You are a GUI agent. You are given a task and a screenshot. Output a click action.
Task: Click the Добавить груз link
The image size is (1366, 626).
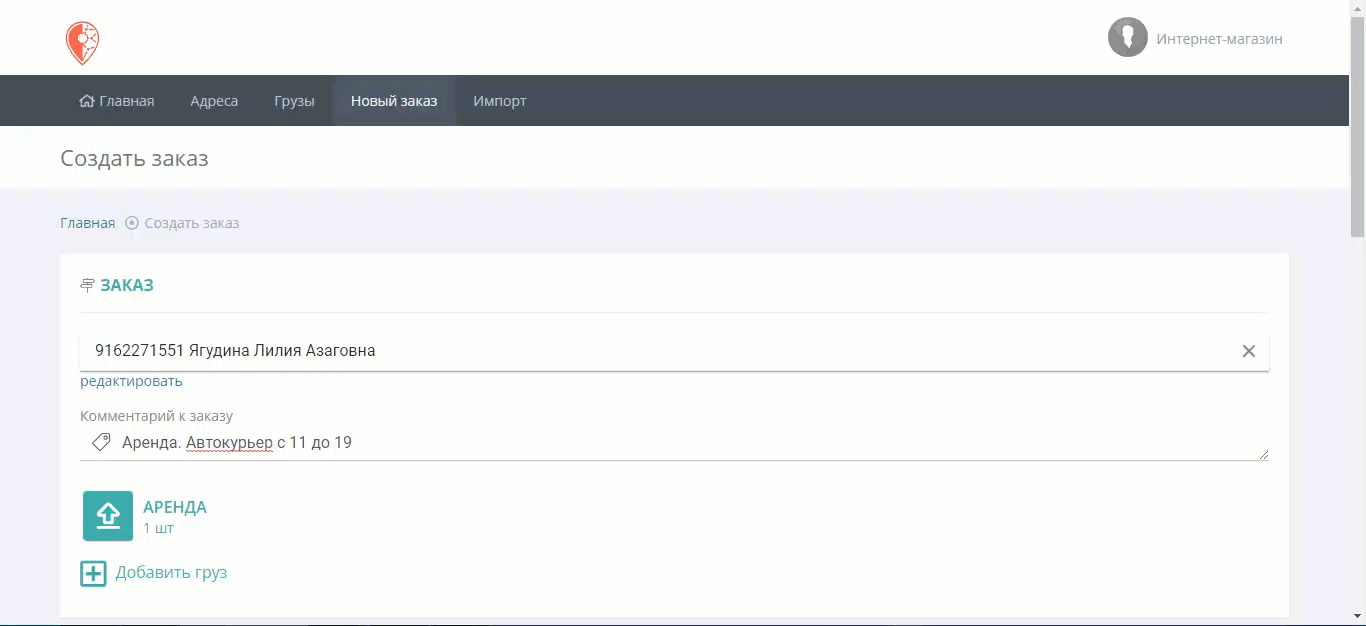171,573
